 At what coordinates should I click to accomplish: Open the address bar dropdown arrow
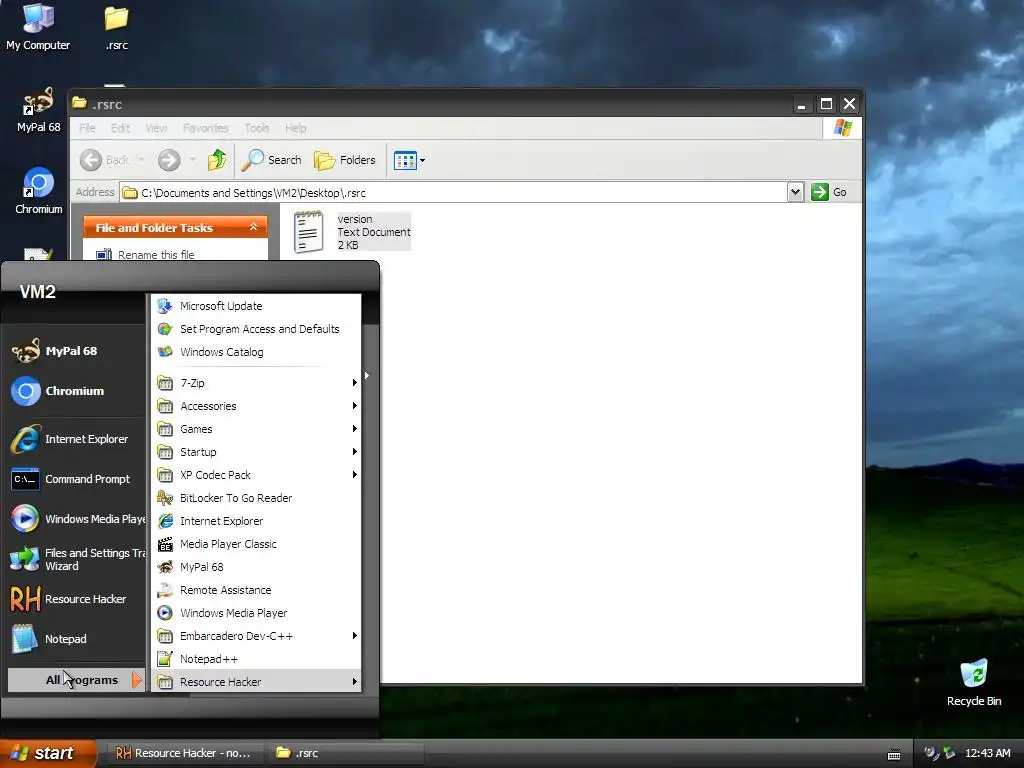click(795, 192)
